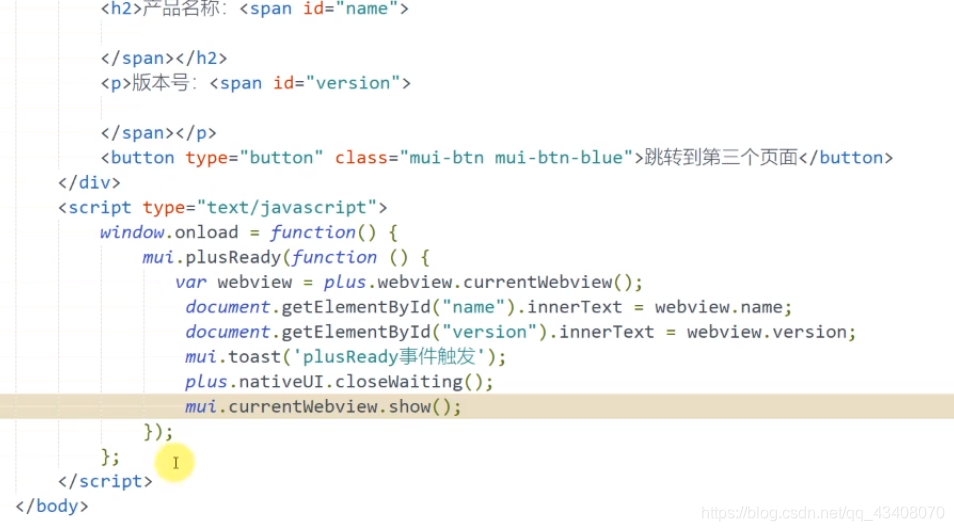The width and height of the screenshot is (954, 531).
Task: Click the span id="name" opening tag
Action: pos(324,9)
